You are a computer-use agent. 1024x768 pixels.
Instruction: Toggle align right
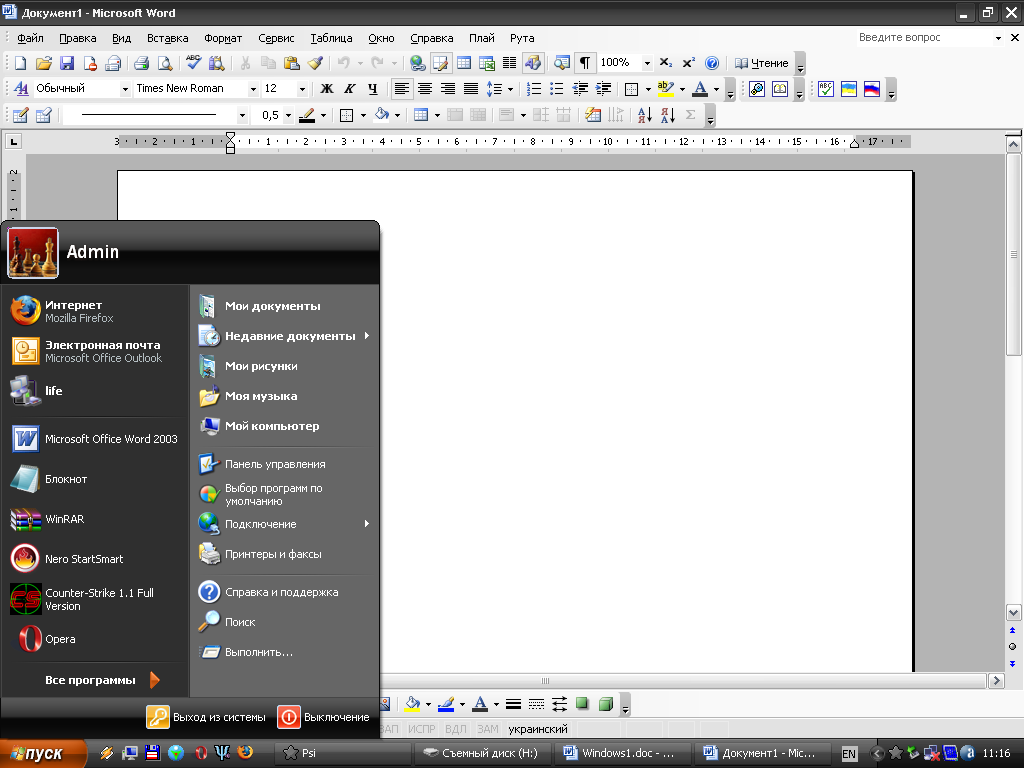tap(447, 89)
